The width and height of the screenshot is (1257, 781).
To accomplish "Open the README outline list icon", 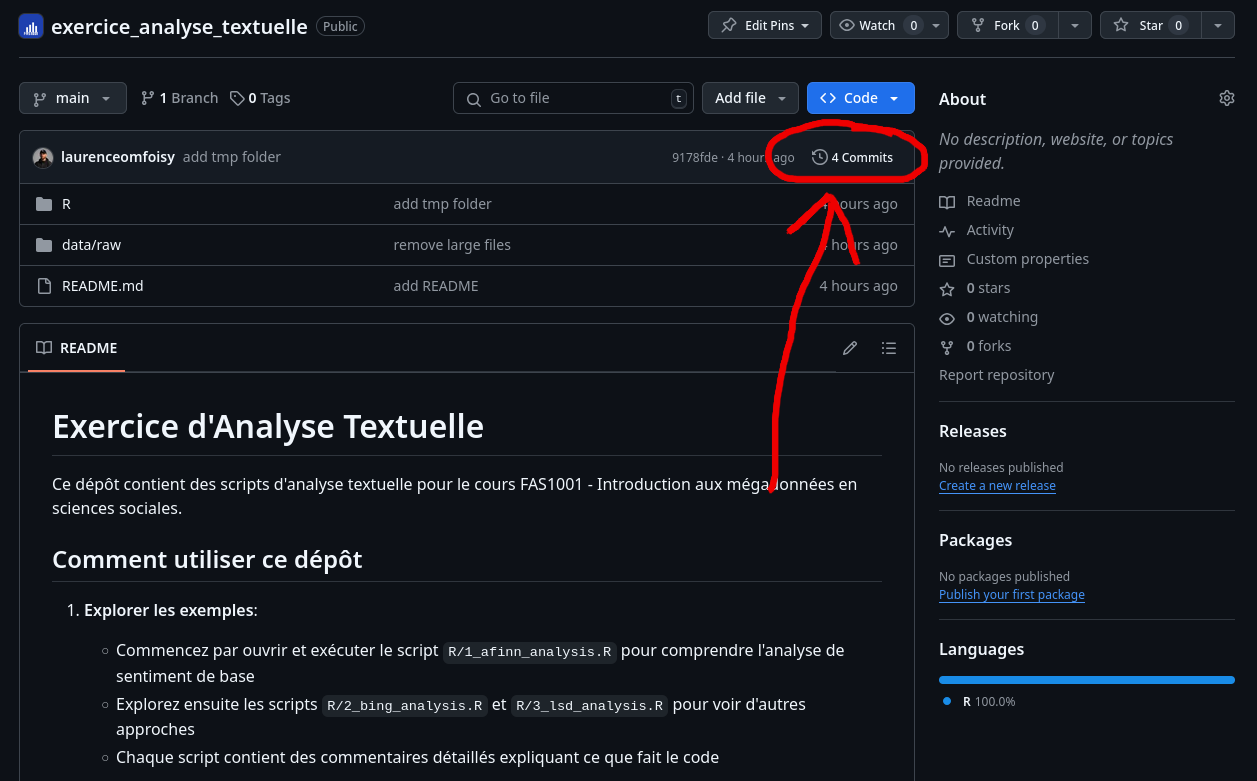I will tap(888, 348).
